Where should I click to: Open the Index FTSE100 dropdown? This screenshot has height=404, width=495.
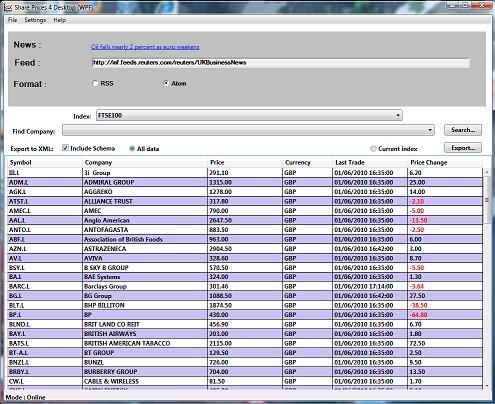click(x=249, y=115)
